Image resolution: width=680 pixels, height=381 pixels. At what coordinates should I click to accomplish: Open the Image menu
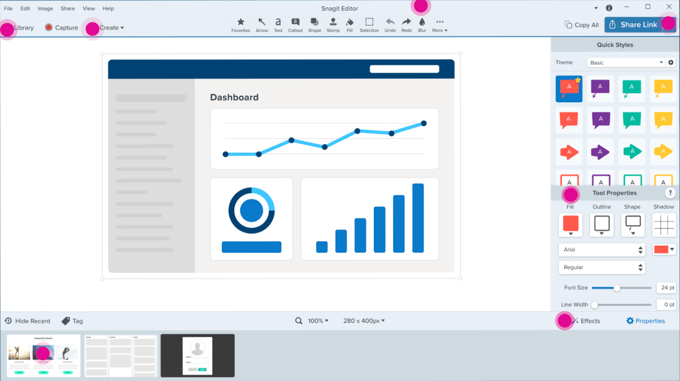click(x=45, y=8)
